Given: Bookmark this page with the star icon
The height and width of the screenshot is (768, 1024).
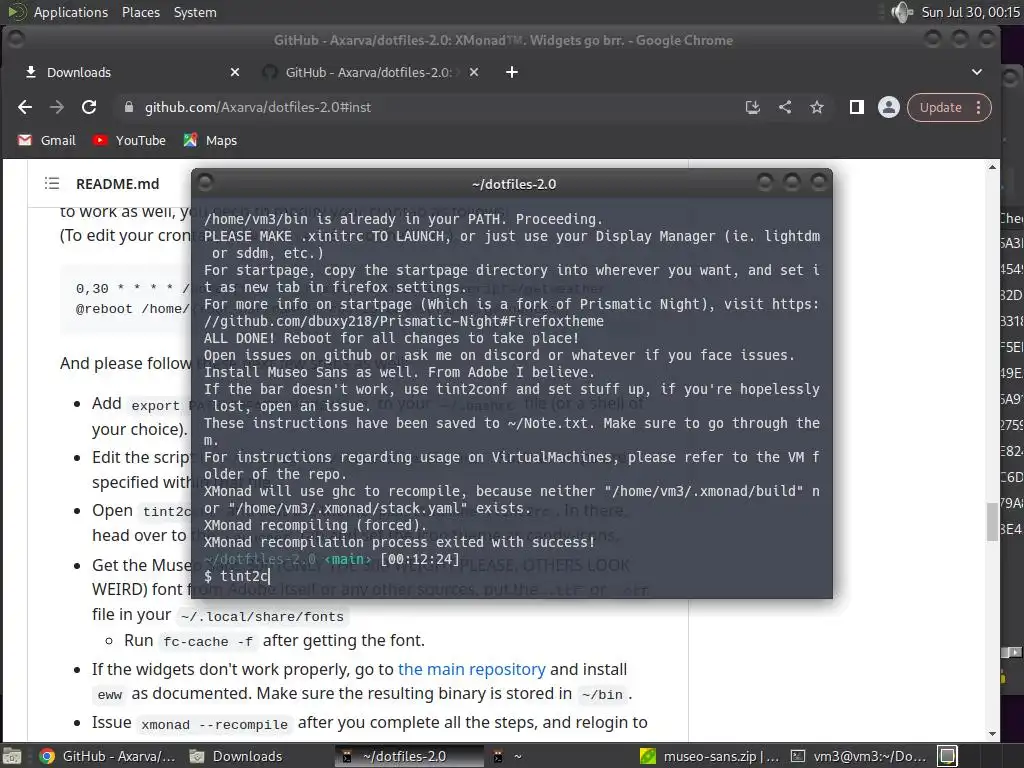Looking at the screenshot, I should point(816,107).
